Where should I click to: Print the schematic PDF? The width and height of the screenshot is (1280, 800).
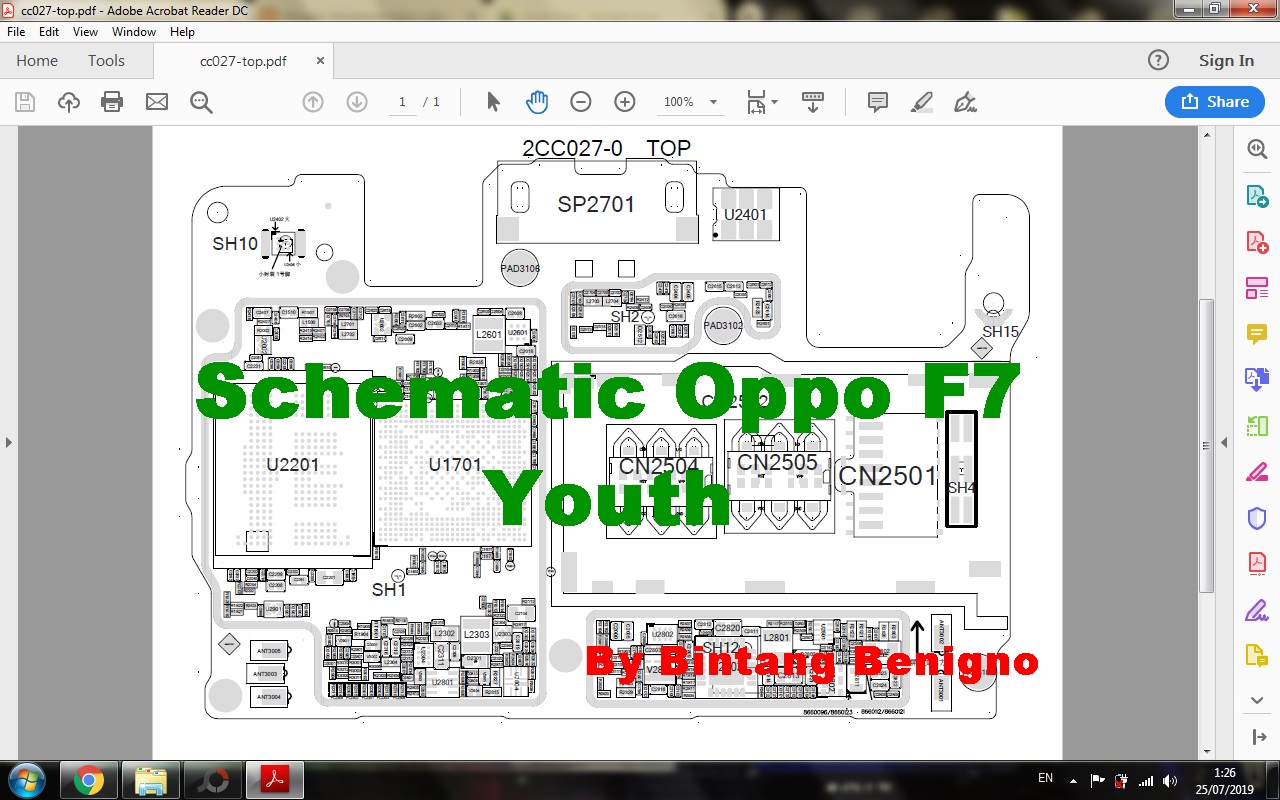(x=111, y=101)
